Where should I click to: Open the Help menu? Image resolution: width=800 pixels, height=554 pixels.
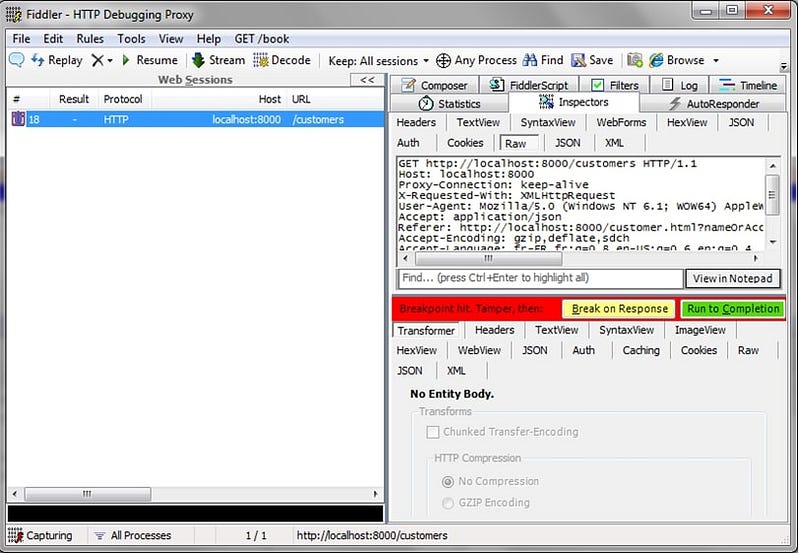(209, 39)
